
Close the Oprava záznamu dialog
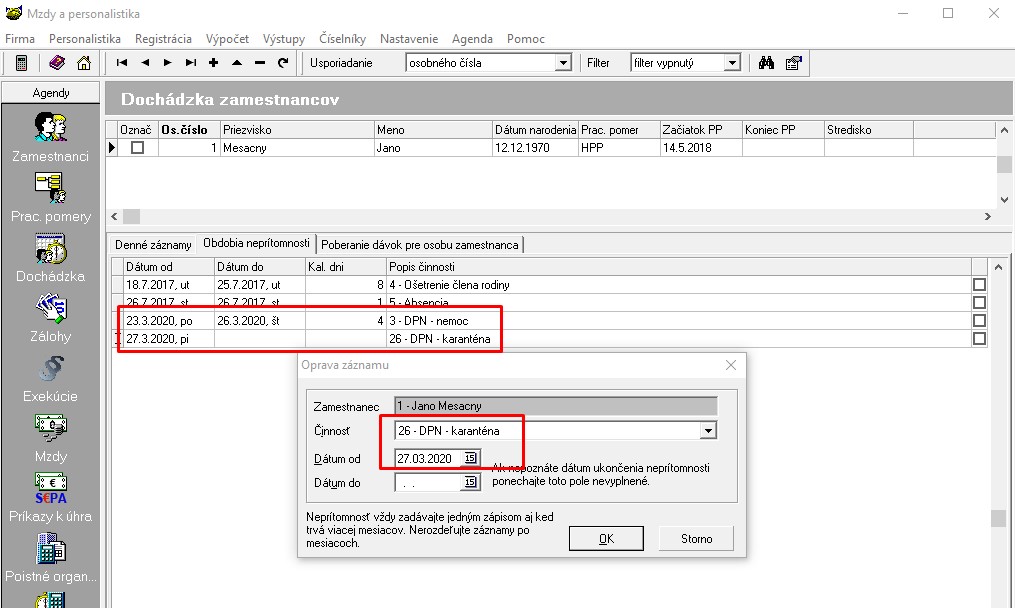click(731, 365)
